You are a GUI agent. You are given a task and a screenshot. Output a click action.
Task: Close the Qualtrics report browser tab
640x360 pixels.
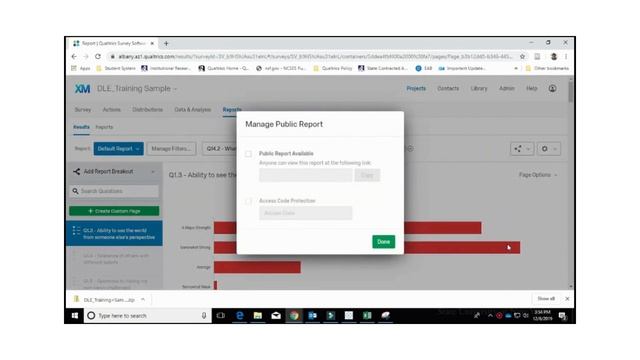[x=152, y=43]
